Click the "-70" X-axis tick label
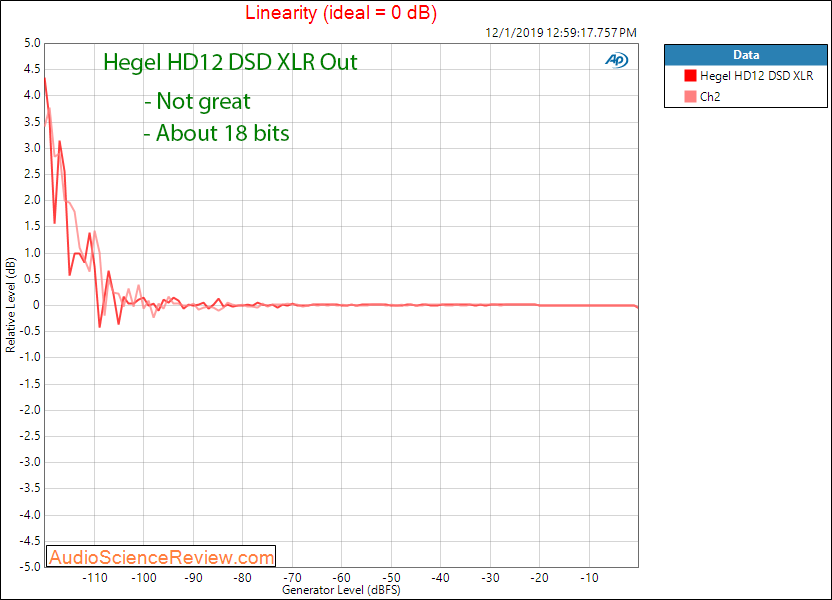This screenshot has height=600, width=832. [x=292, y=578]
